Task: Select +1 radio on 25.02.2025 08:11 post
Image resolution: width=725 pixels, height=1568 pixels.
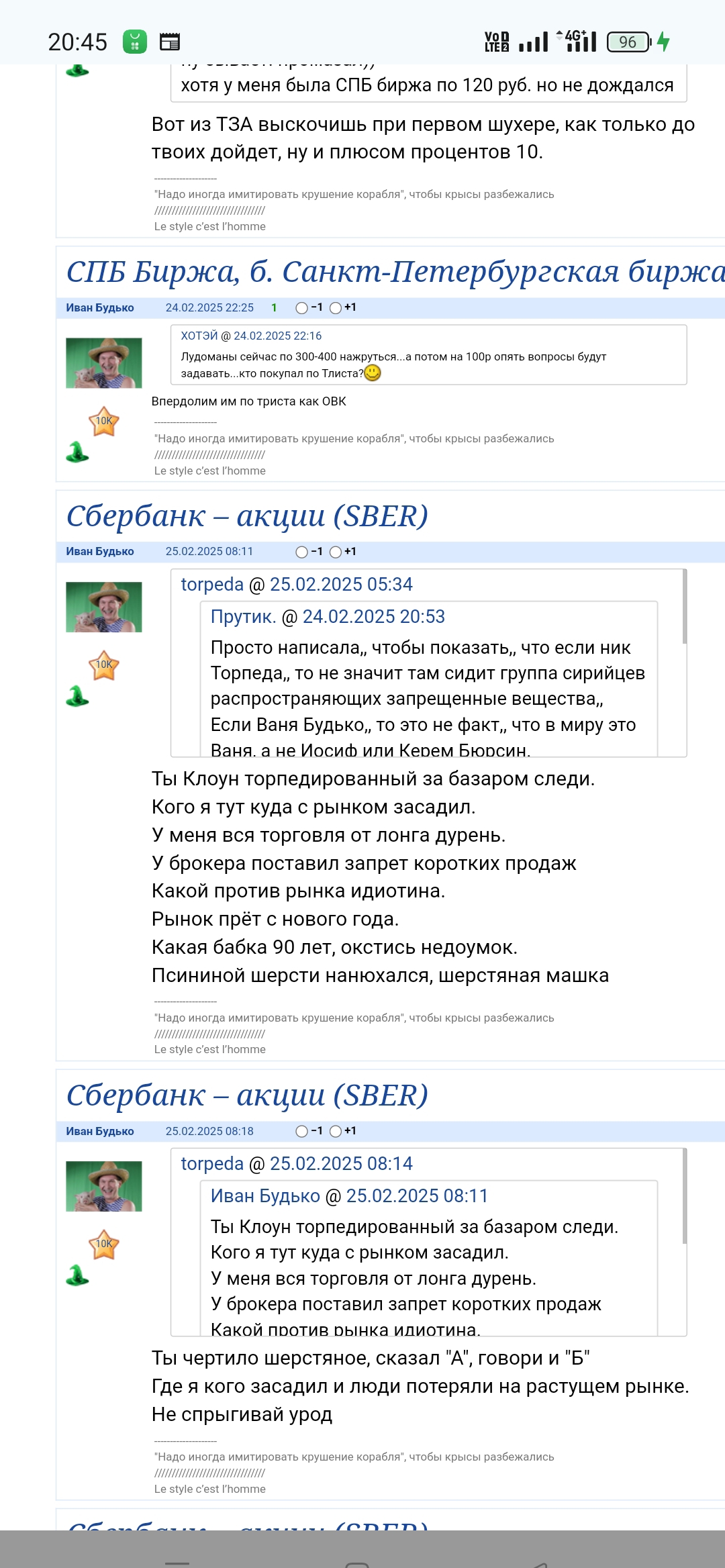Action: (336, 552)
